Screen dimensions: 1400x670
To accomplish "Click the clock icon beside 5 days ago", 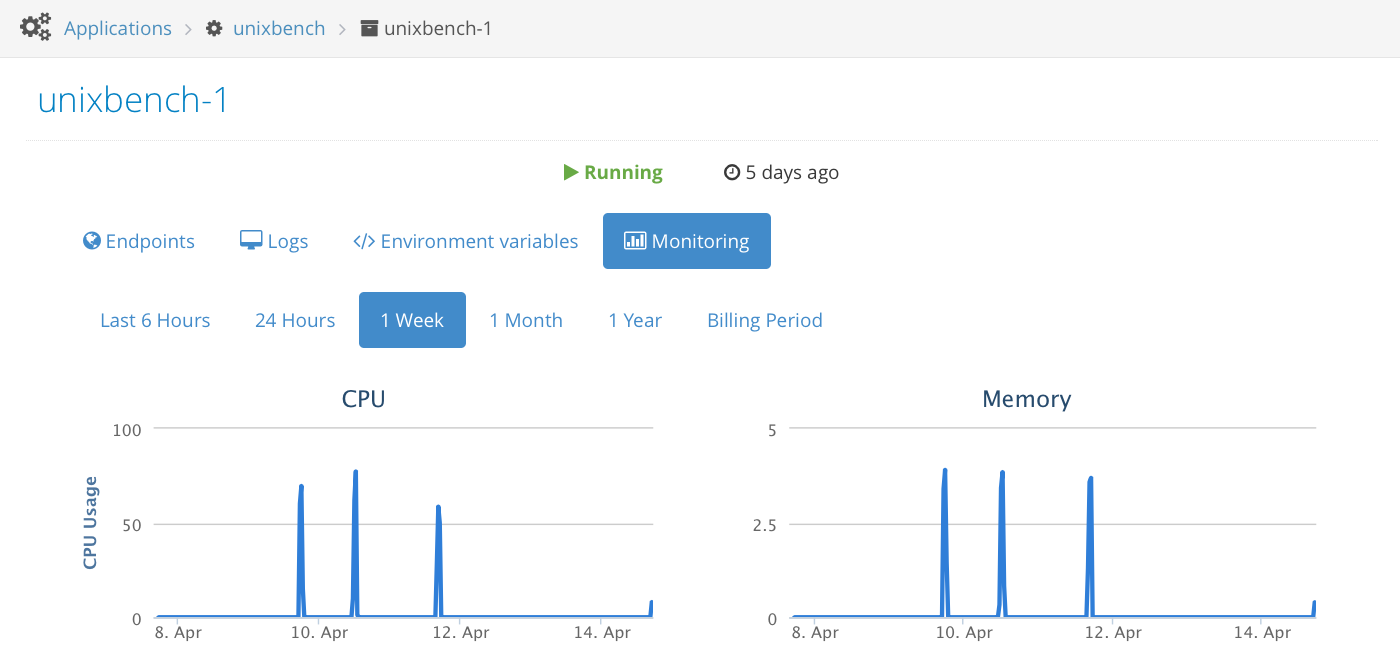I will coord(732,173).
